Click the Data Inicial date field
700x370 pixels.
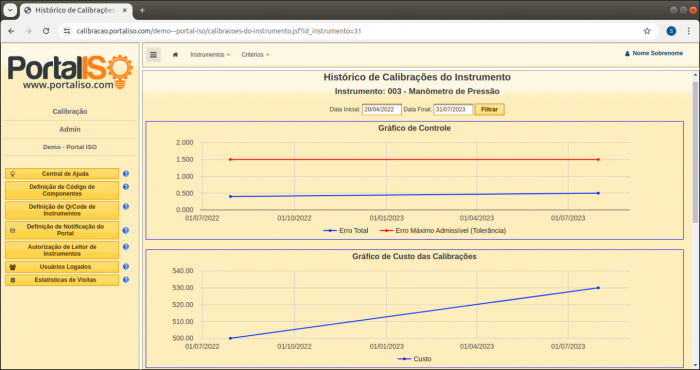[x=382, y=109]
